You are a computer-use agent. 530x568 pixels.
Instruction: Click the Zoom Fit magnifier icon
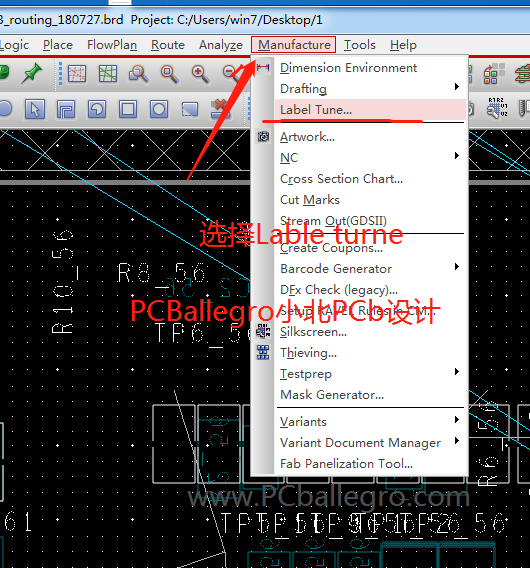(169, 74)
